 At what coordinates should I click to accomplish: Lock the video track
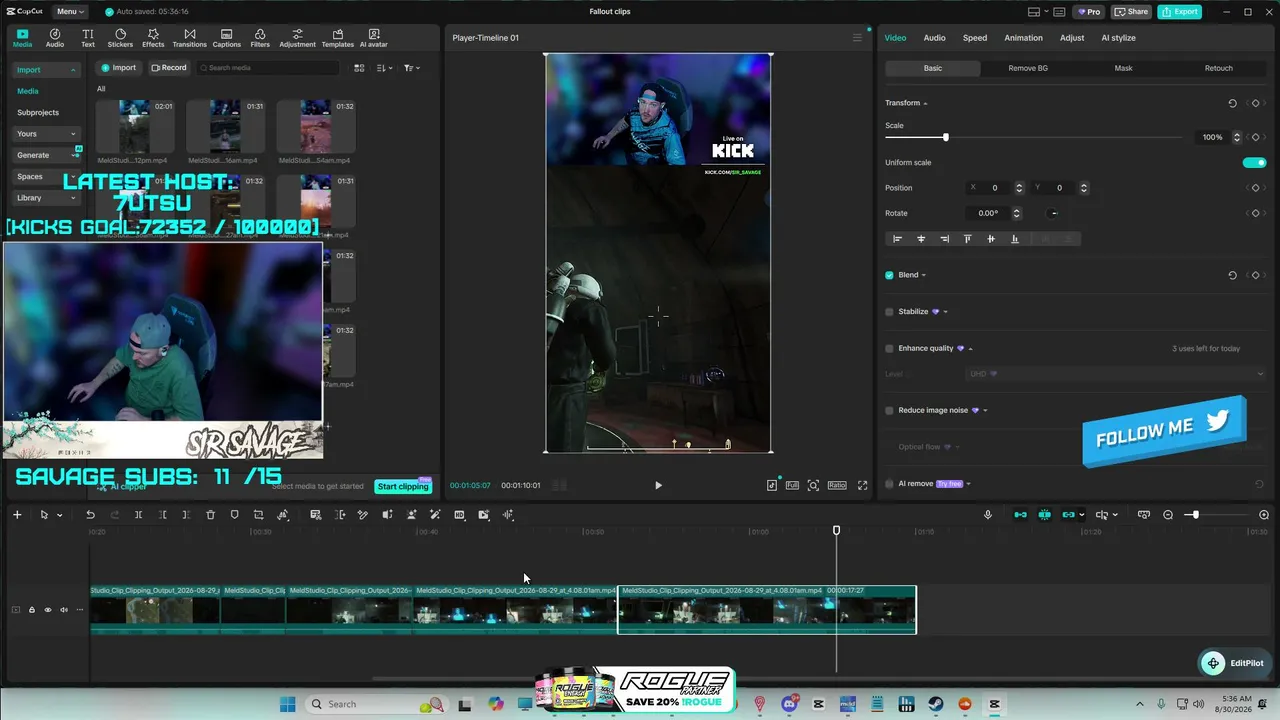pos(31,610)
